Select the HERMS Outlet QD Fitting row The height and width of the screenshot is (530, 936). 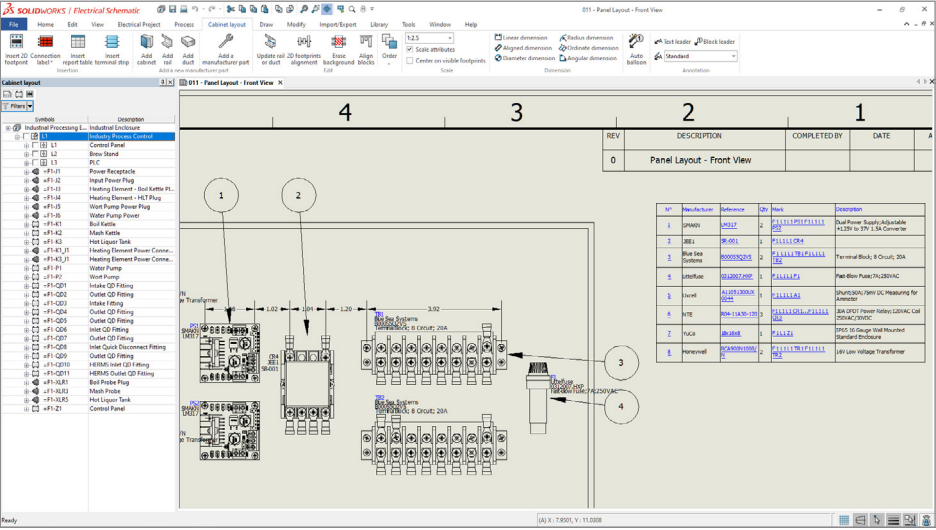pyautogui.click(x=88, y=374)
